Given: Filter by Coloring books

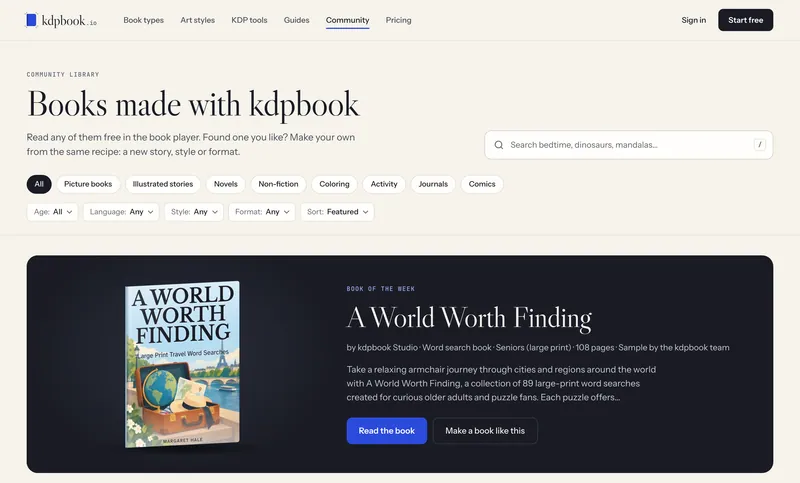Looking at the screenshot, I should [334, 184].
